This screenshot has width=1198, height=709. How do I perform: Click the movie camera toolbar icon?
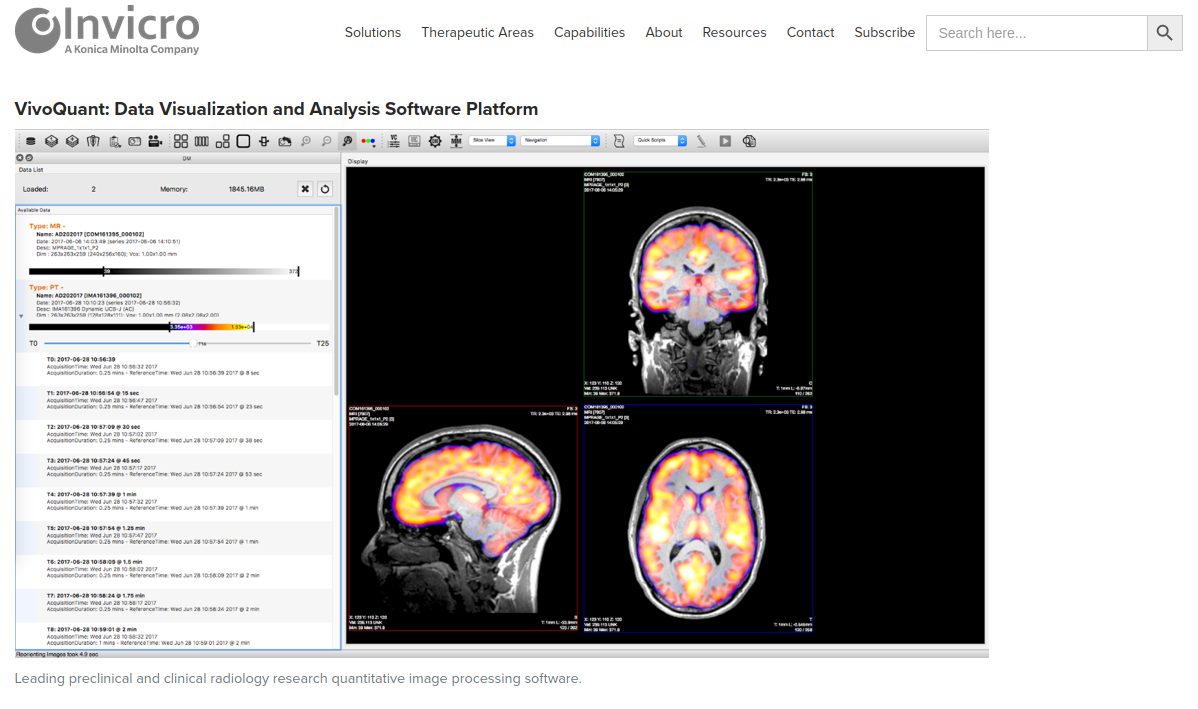(155, 141)
